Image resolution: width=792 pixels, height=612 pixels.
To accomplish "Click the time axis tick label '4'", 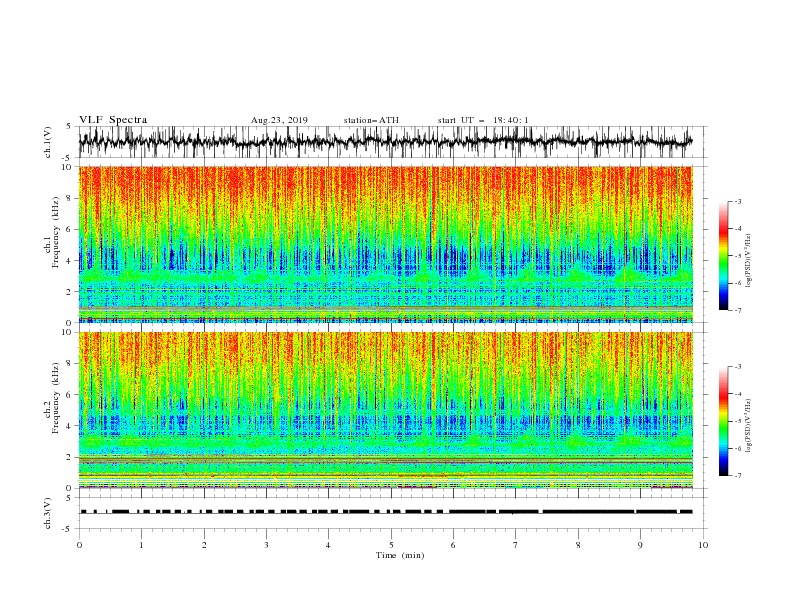I will coord(328,545).
